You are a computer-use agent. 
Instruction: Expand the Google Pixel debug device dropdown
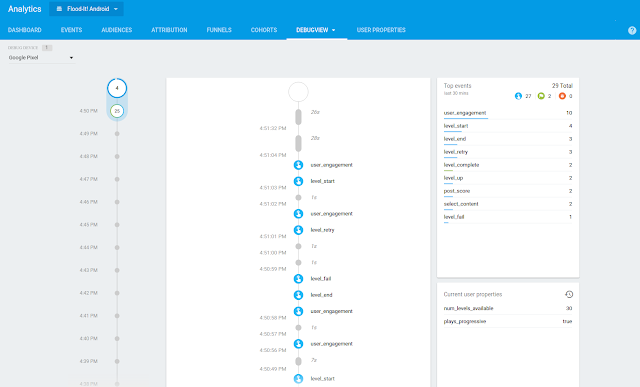coord(41,58)
